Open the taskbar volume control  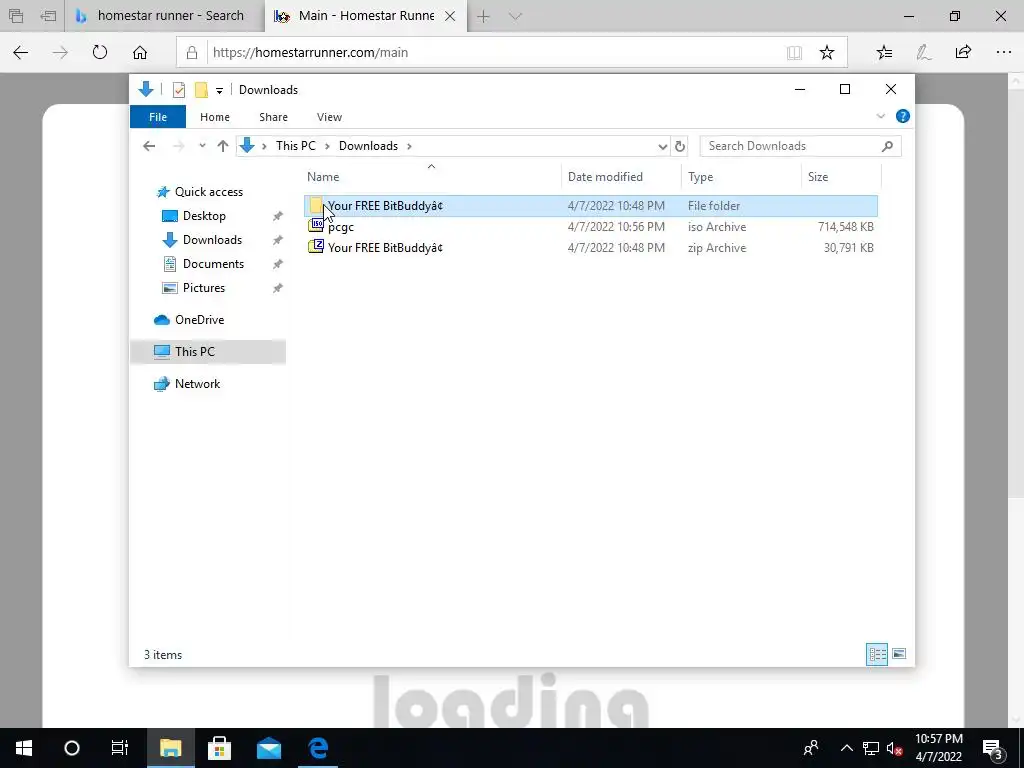click(894, 748)
